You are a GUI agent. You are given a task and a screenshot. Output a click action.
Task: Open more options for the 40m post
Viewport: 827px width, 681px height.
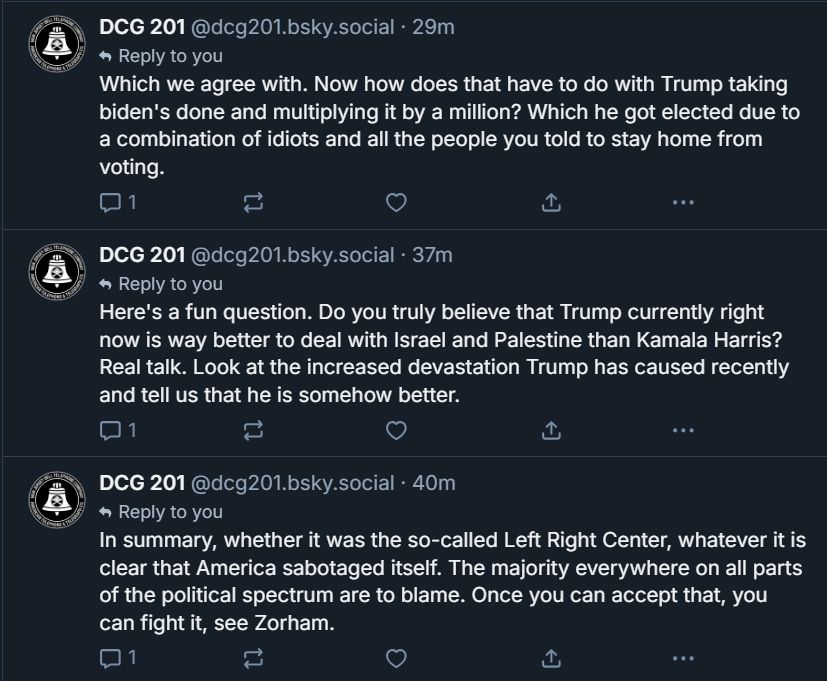(x=683, y=658)
